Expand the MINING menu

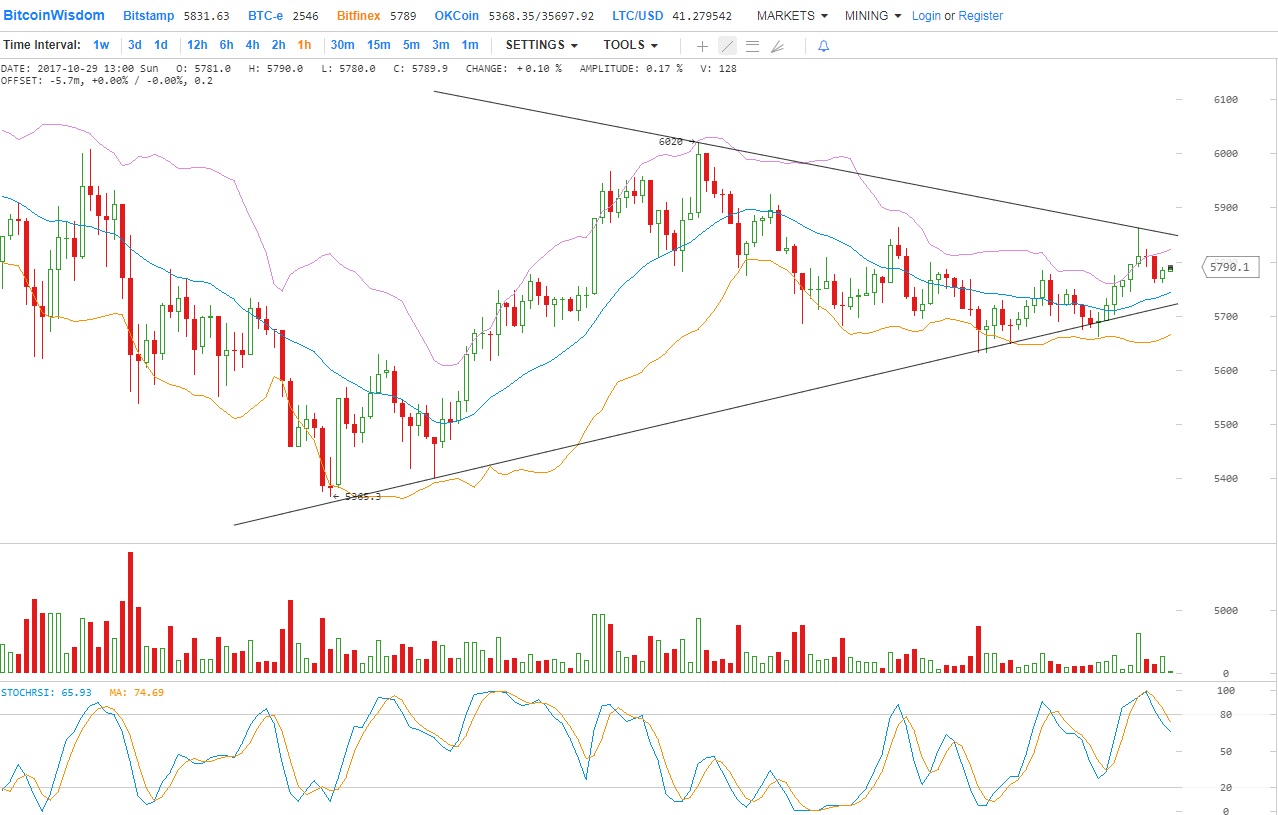click(x=872, y=16)
